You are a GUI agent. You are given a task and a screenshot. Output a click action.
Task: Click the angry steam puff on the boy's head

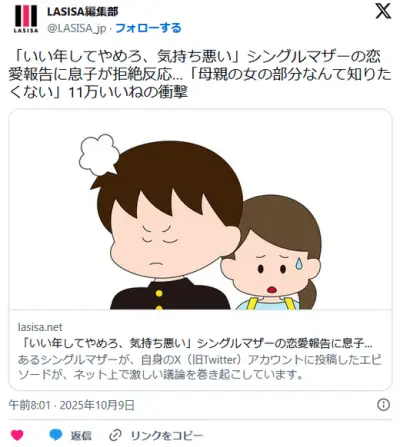click(99, 154)
